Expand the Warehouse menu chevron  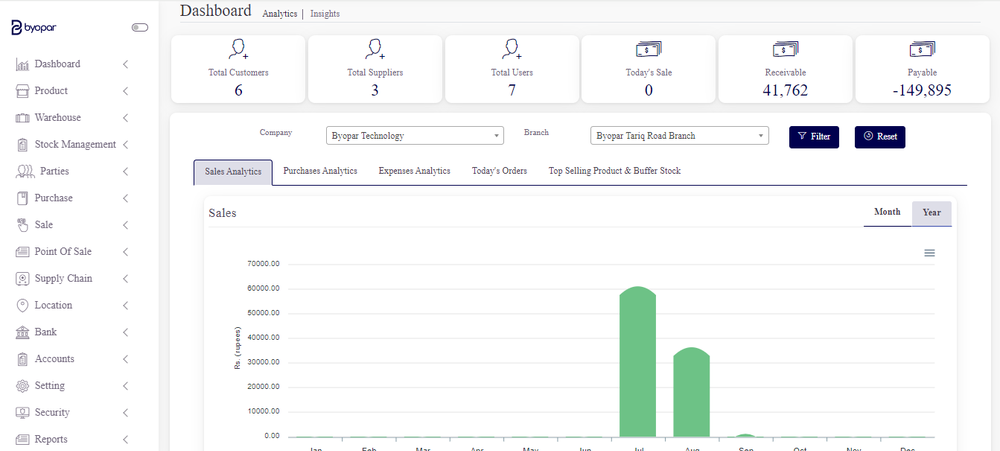[126, 118]
